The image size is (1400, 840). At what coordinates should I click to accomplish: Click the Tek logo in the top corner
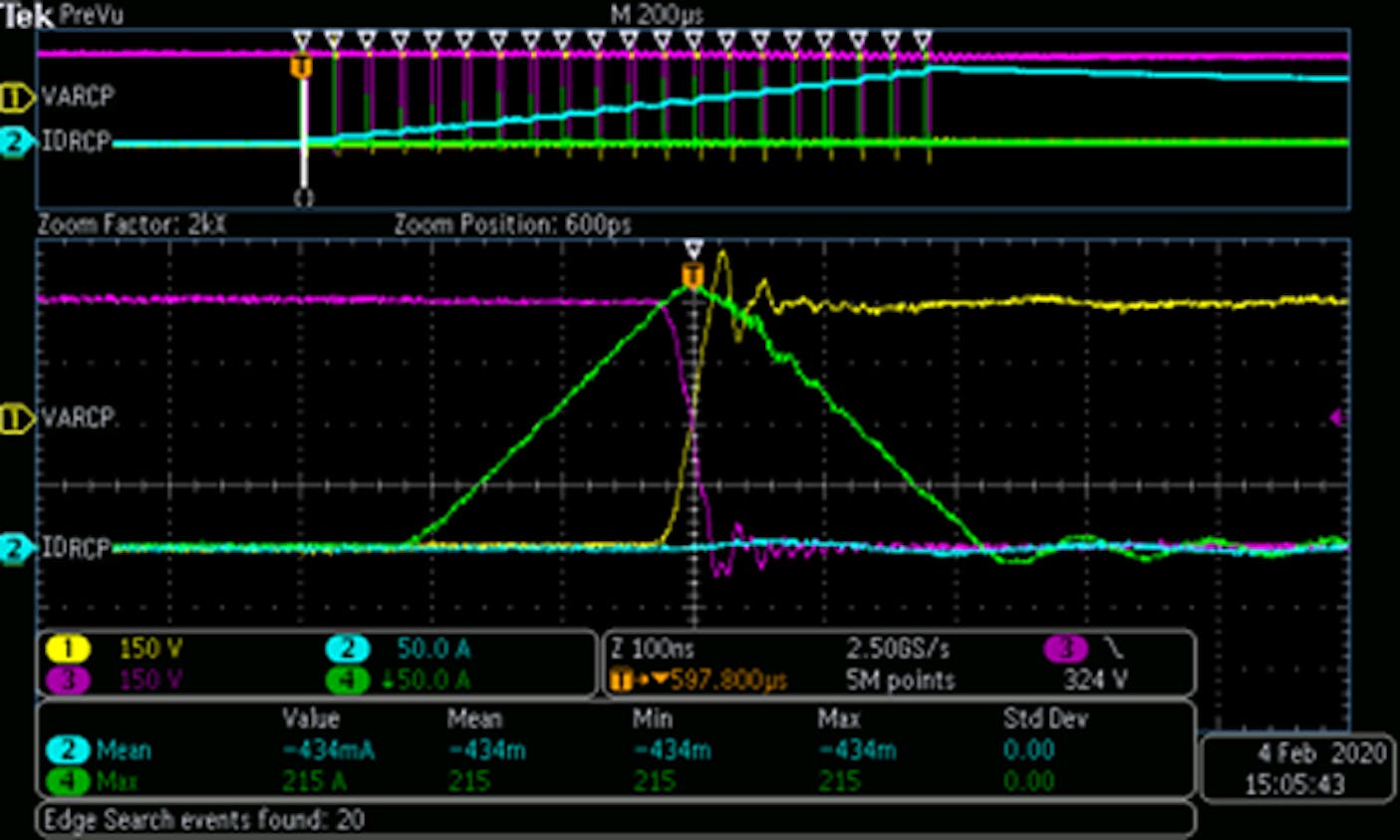pyautogui.click(x=28, y=16)
